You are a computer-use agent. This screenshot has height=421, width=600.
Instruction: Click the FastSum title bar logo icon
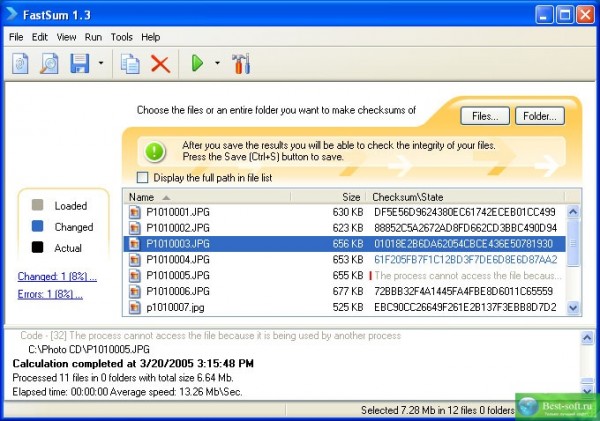(x=11, y=14)
